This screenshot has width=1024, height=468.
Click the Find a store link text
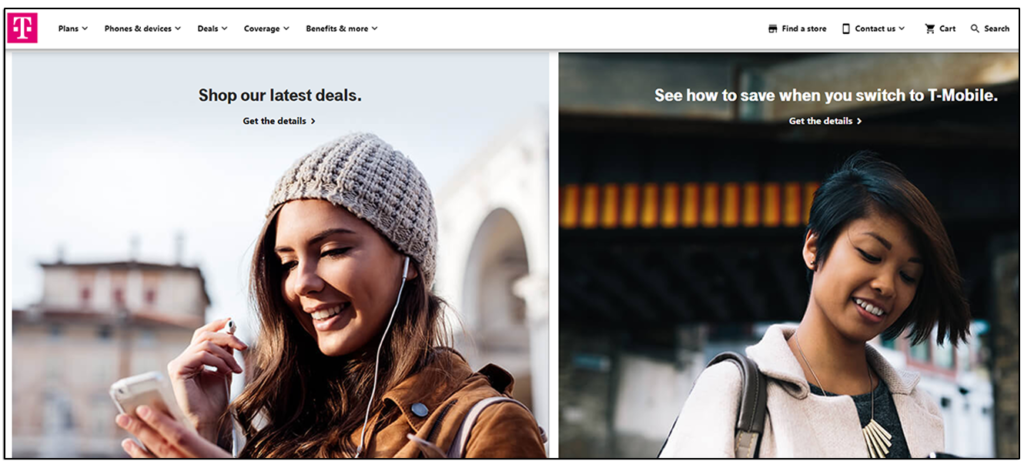(x=804, y=29)
